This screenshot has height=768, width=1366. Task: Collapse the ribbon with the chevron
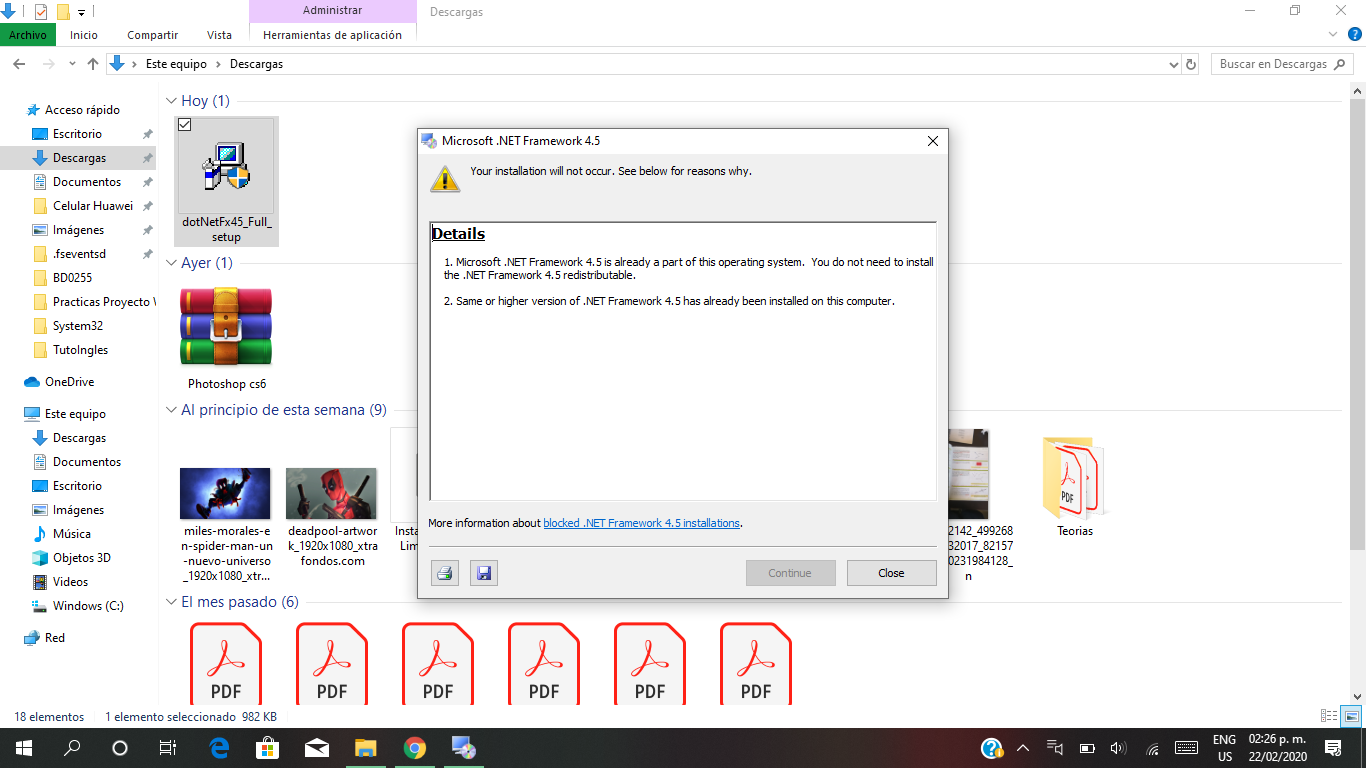click(1333, 35)
